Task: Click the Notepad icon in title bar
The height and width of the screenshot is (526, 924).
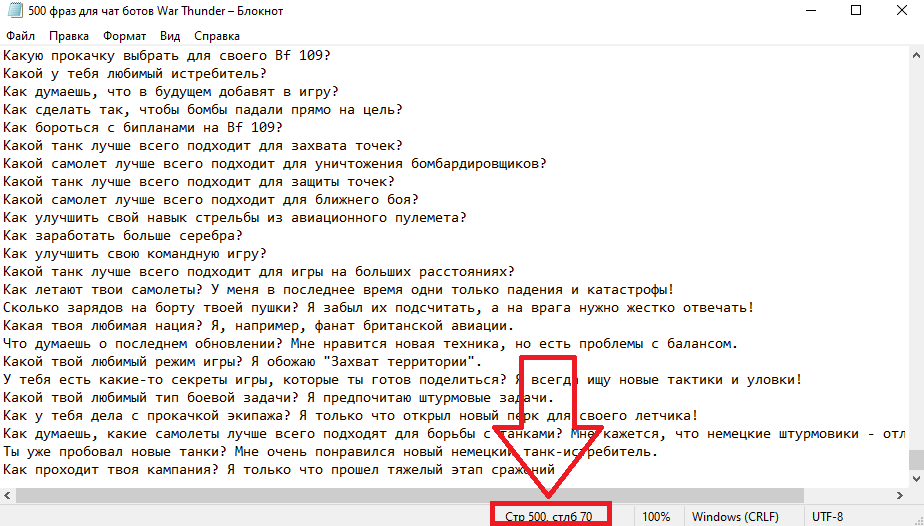Action: (15, 11)
